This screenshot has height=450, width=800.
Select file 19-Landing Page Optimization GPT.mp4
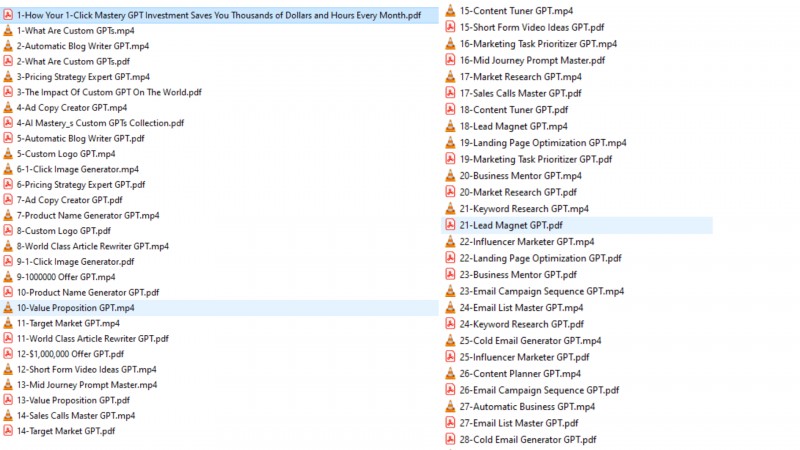[543, 143]
